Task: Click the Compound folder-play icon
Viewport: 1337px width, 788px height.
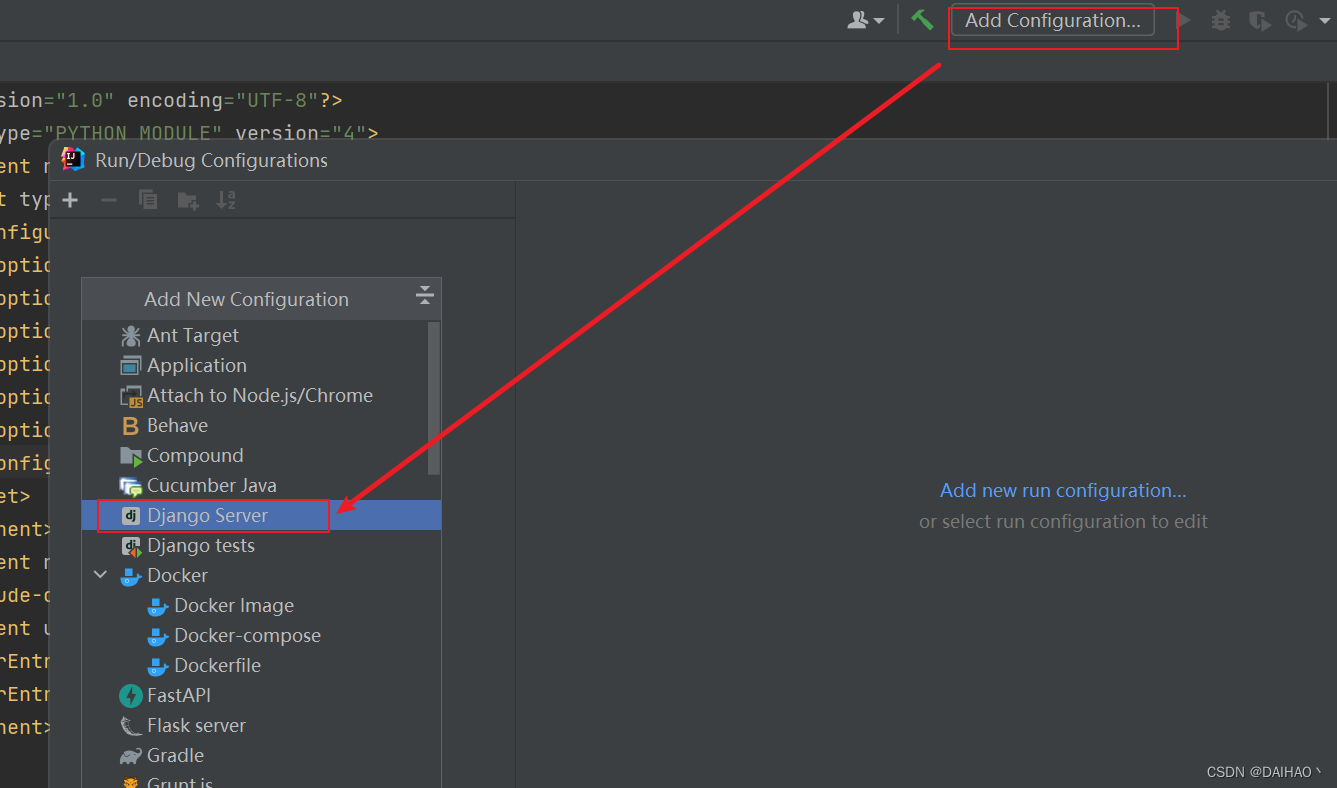Action: click(131, 456)
